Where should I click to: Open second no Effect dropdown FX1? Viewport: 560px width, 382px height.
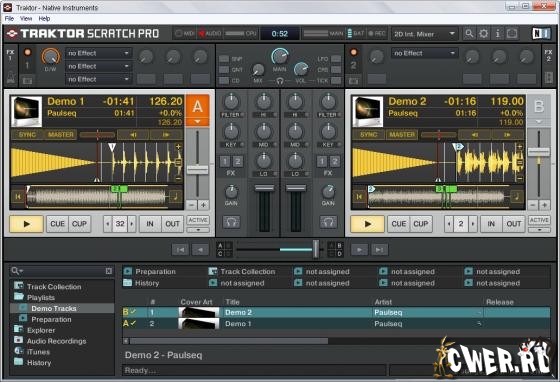tap(99, 66)
